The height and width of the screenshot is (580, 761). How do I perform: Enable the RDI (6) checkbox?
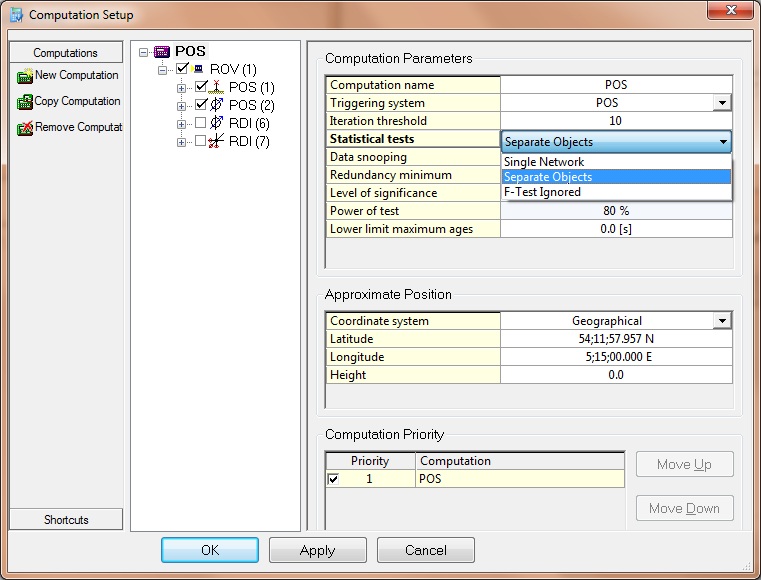click(200, 123)
